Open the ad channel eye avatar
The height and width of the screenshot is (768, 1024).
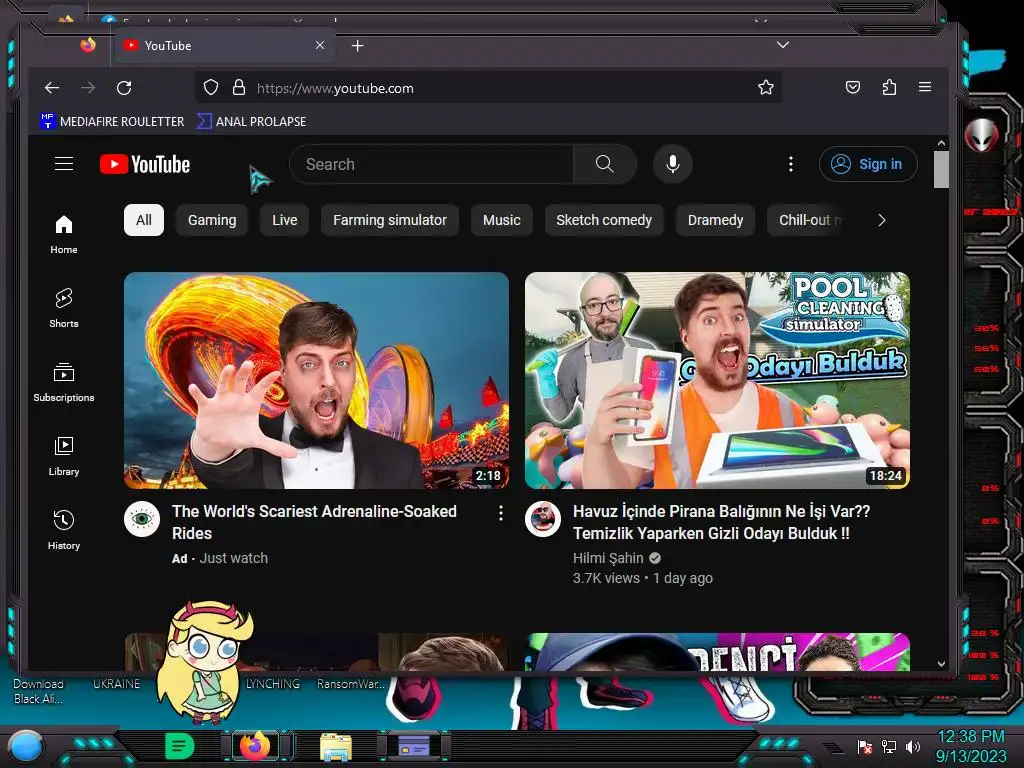tap(142, 520)
